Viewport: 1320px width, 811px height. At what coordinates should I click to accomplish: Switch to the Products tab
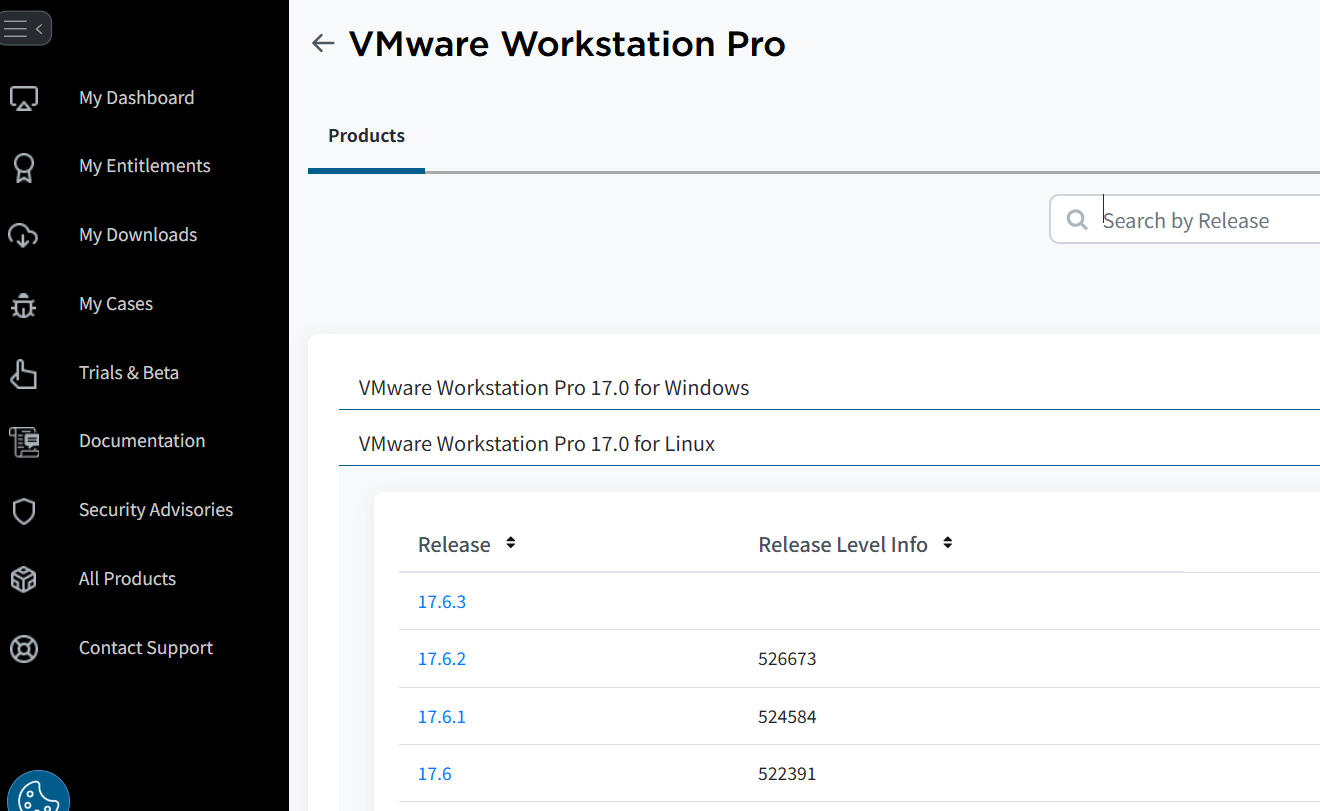tap(366, 135)
